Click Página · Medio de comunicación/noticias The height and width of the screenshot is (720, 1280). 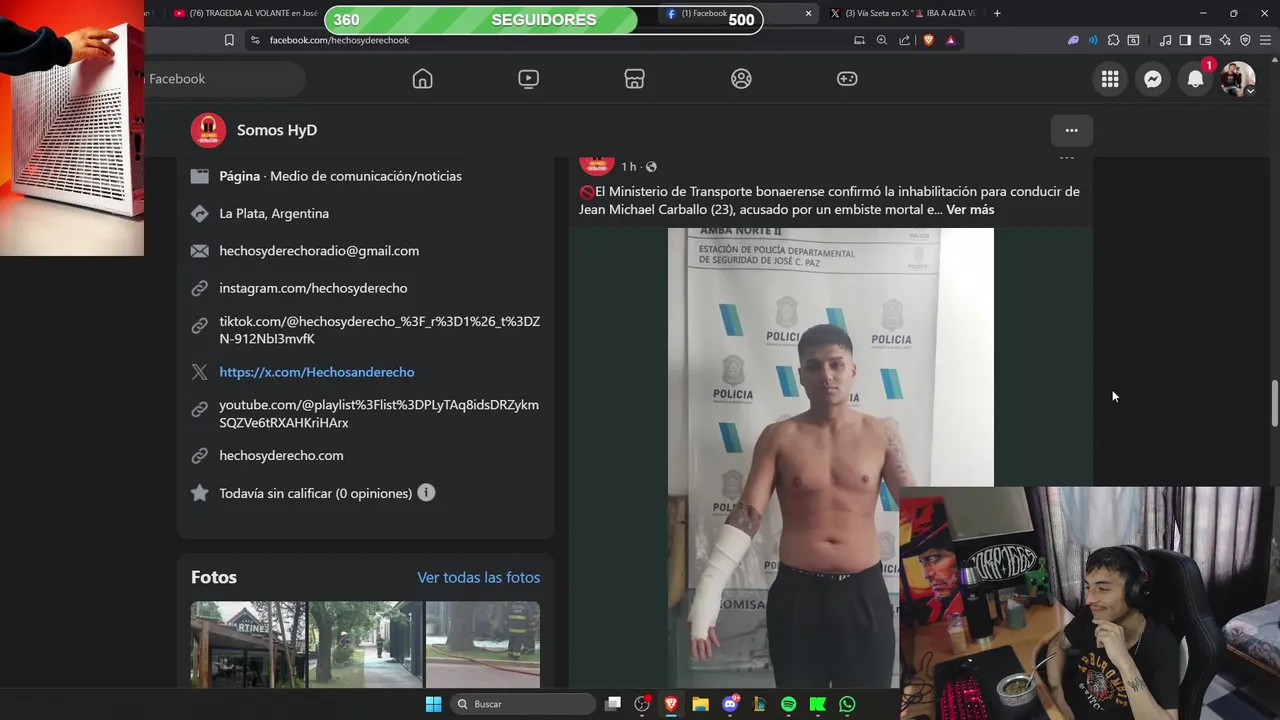tap(340, 176)
